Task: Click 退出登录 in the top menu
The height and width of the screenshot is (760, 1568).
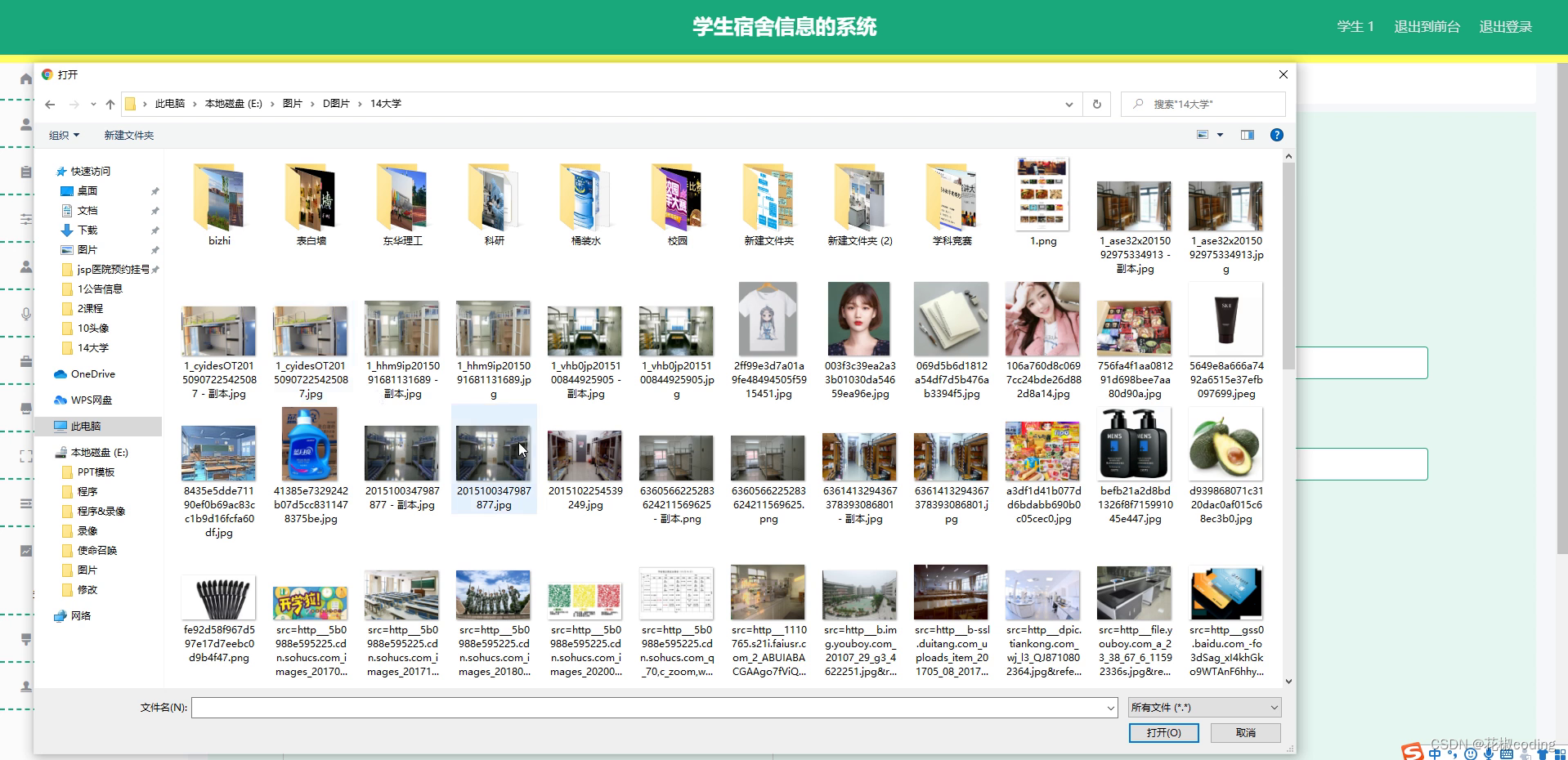Action: point(1505,26)
